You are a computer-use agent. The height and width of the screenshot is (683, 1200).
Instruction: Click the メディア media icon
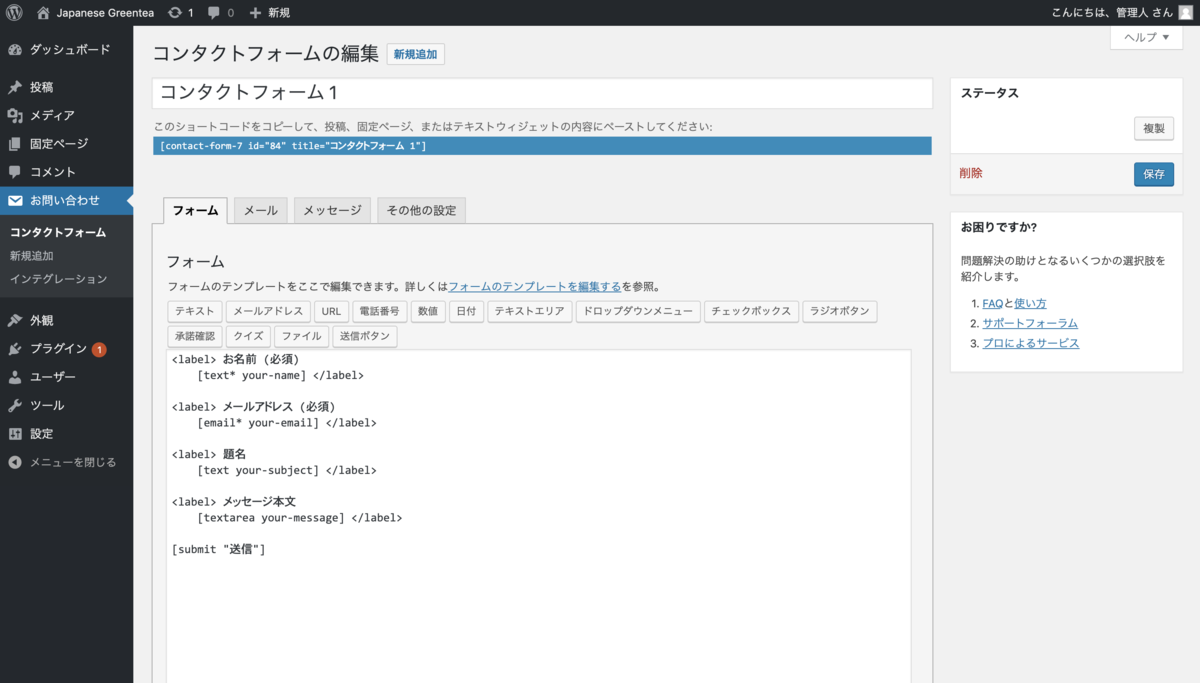[15, 115]
